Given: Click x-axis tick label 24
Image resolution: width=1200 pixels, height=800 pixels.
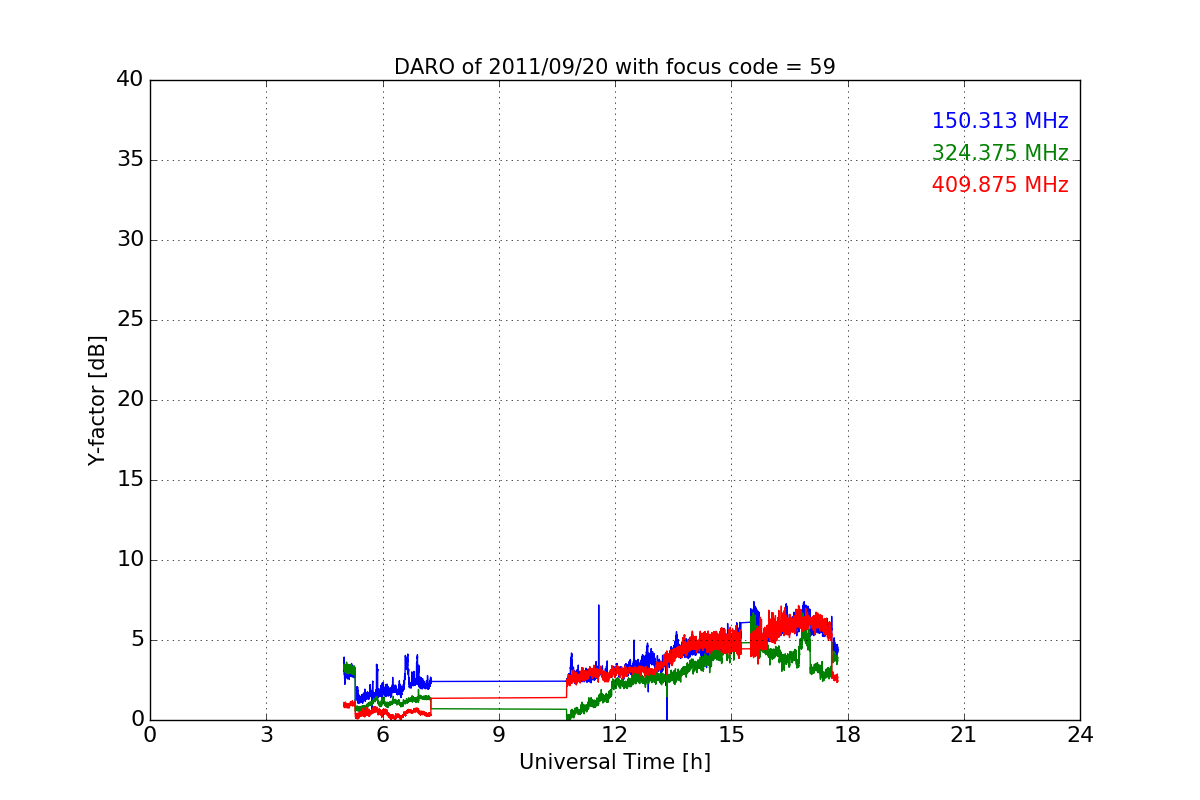Looking at the screenshot, I should (1080, 734).
